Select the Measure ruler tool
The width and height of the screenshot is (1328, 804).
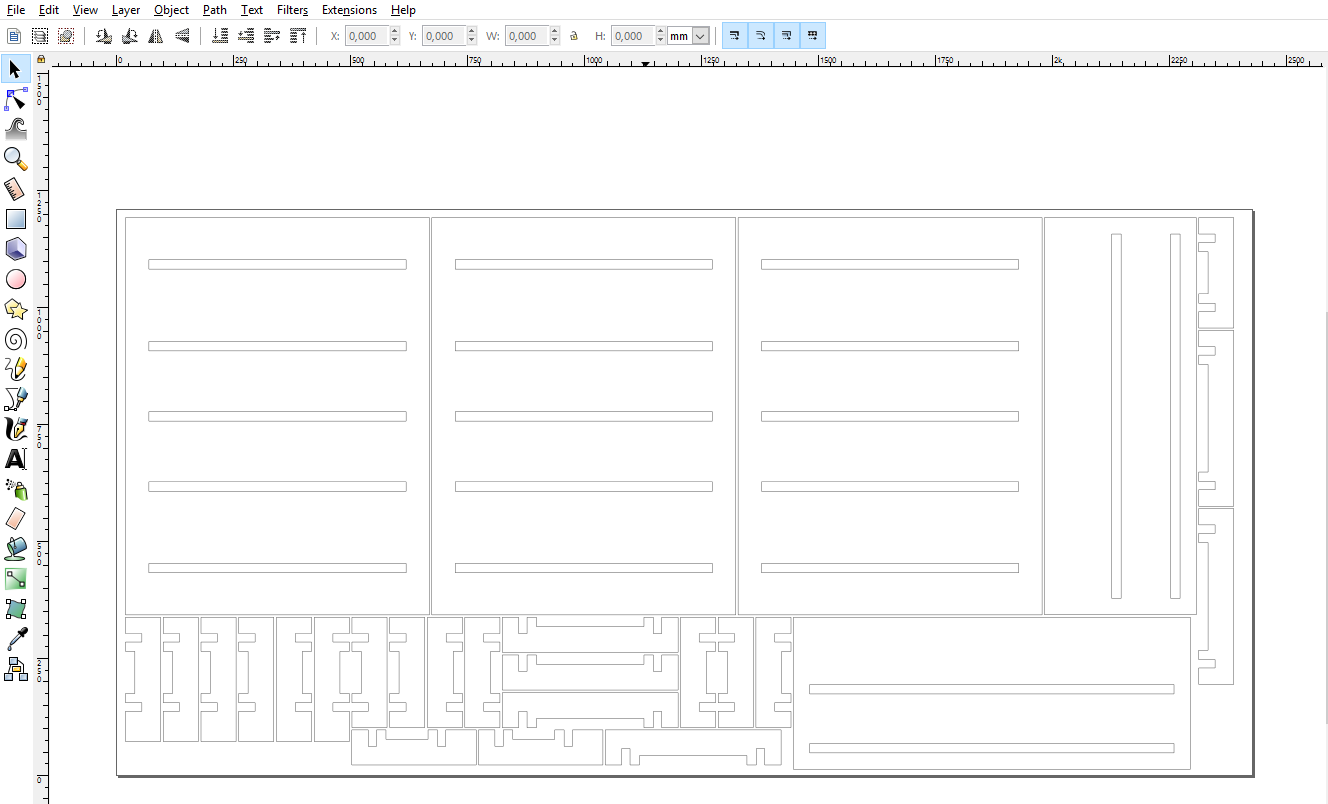tap(15, 189)
